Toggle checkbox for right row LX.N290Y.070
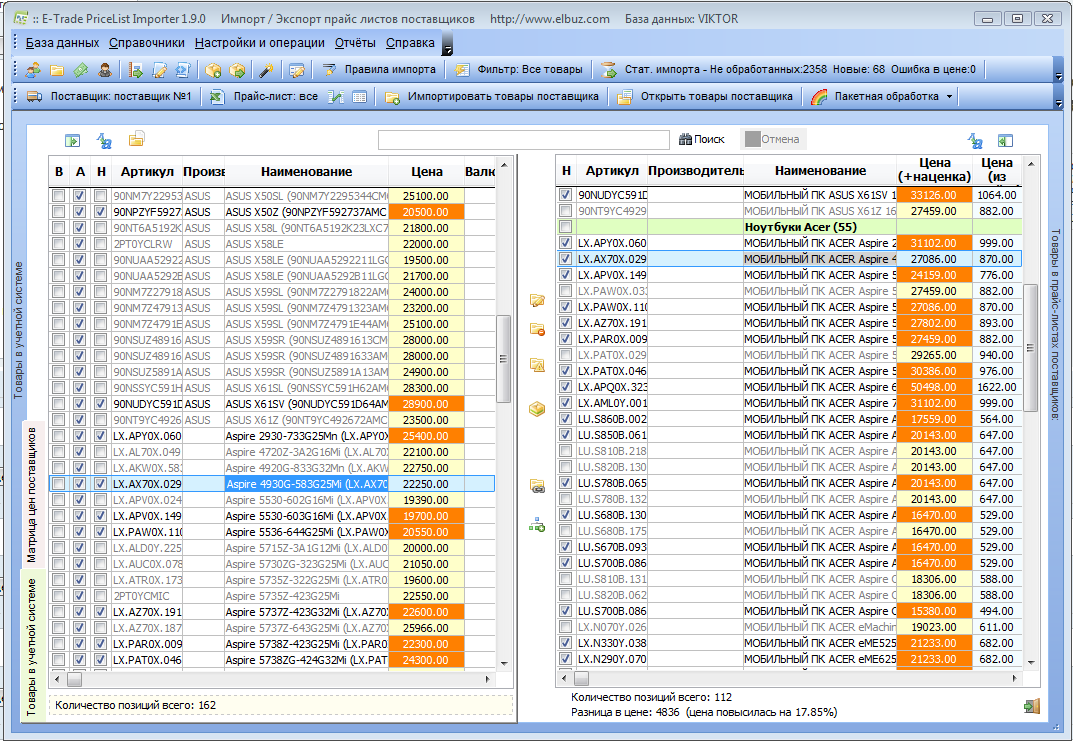Screen dimensions: 1073x742 click(x=565, y=658)
